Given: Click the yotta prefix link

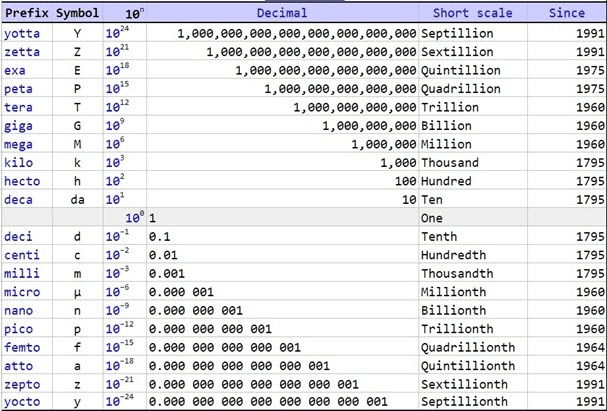Looking at the screenshot, I should point(22,33).
